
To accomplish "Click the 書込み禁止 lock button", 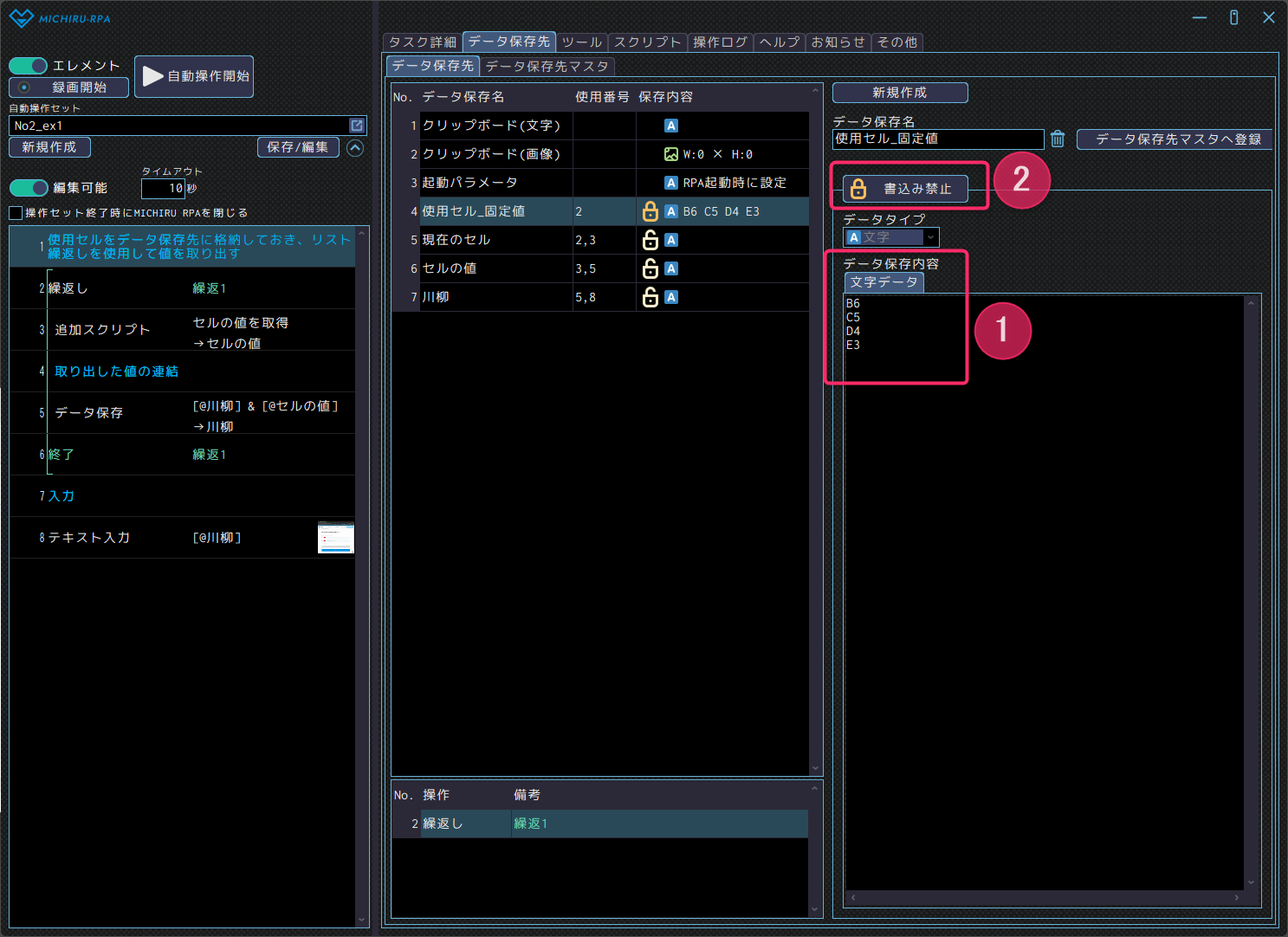I will 905,189.
